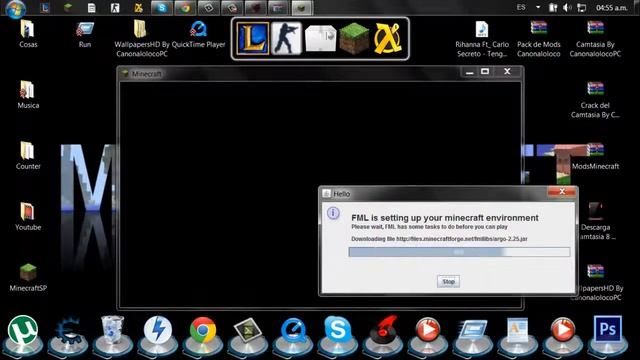Close the Minecraft window

(x=507, y=71)
